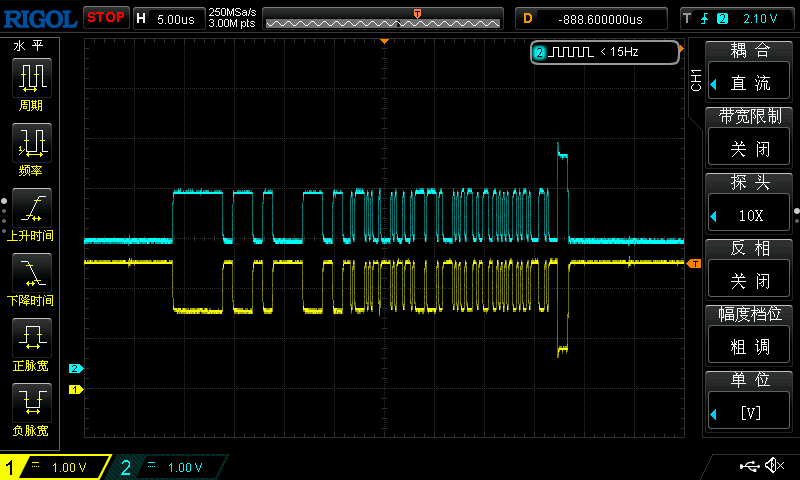Image resolution: width=800 pixels, height=480 pixels.
Task: Click the USB connection status icon
Action: pos(748,466)
